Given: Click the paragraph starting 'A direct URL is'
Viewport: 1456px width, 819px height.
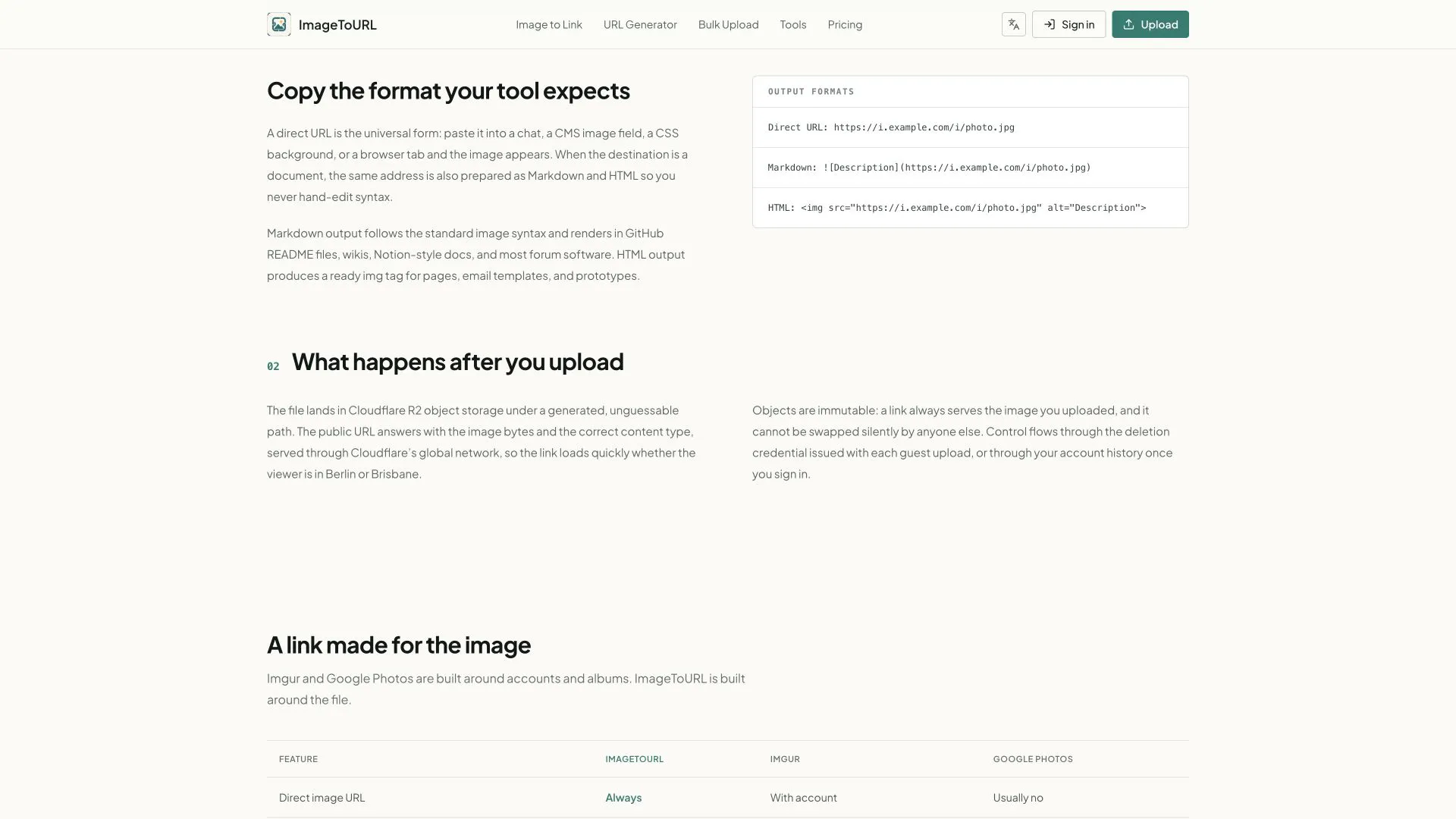Looking at the screenshot, I should (478, 165).
